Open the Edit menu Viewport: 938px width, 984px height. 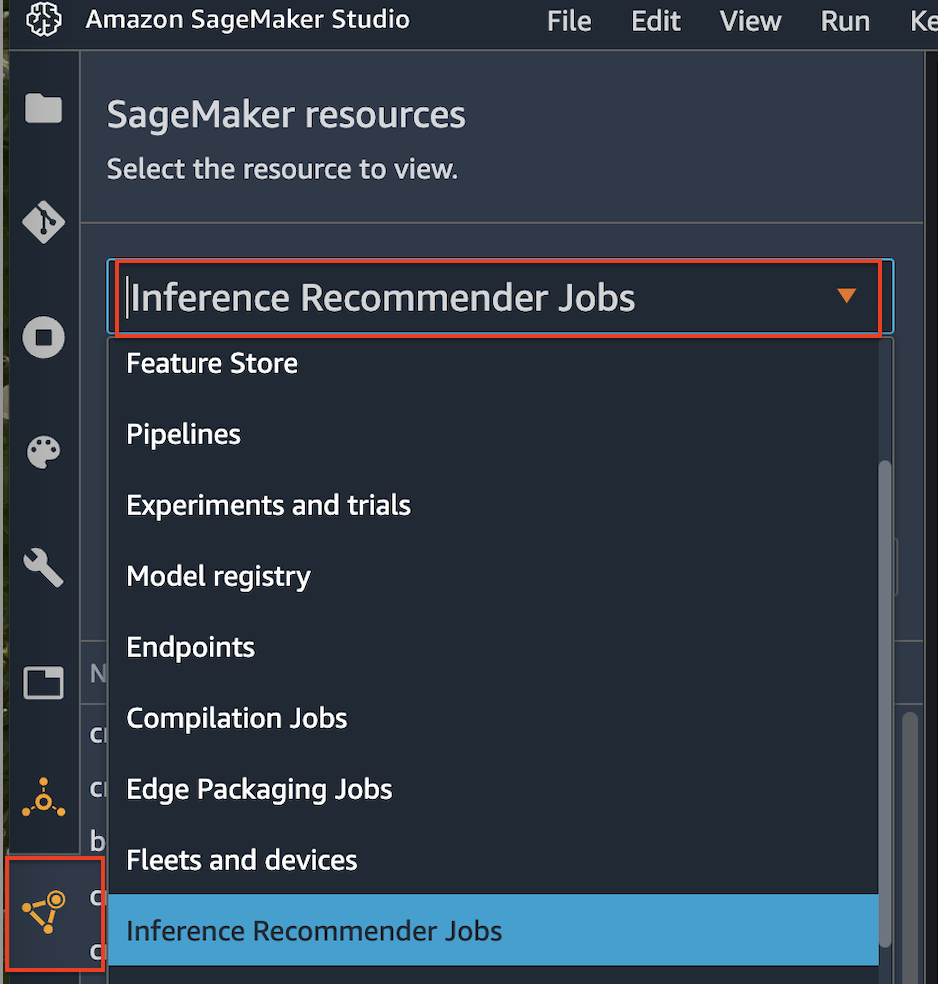tap(656, 21)
